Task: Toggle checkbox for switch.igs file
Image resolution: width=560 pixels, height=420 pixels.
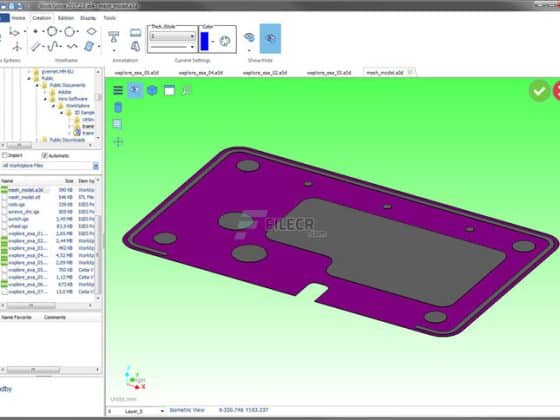Action: 4,219
